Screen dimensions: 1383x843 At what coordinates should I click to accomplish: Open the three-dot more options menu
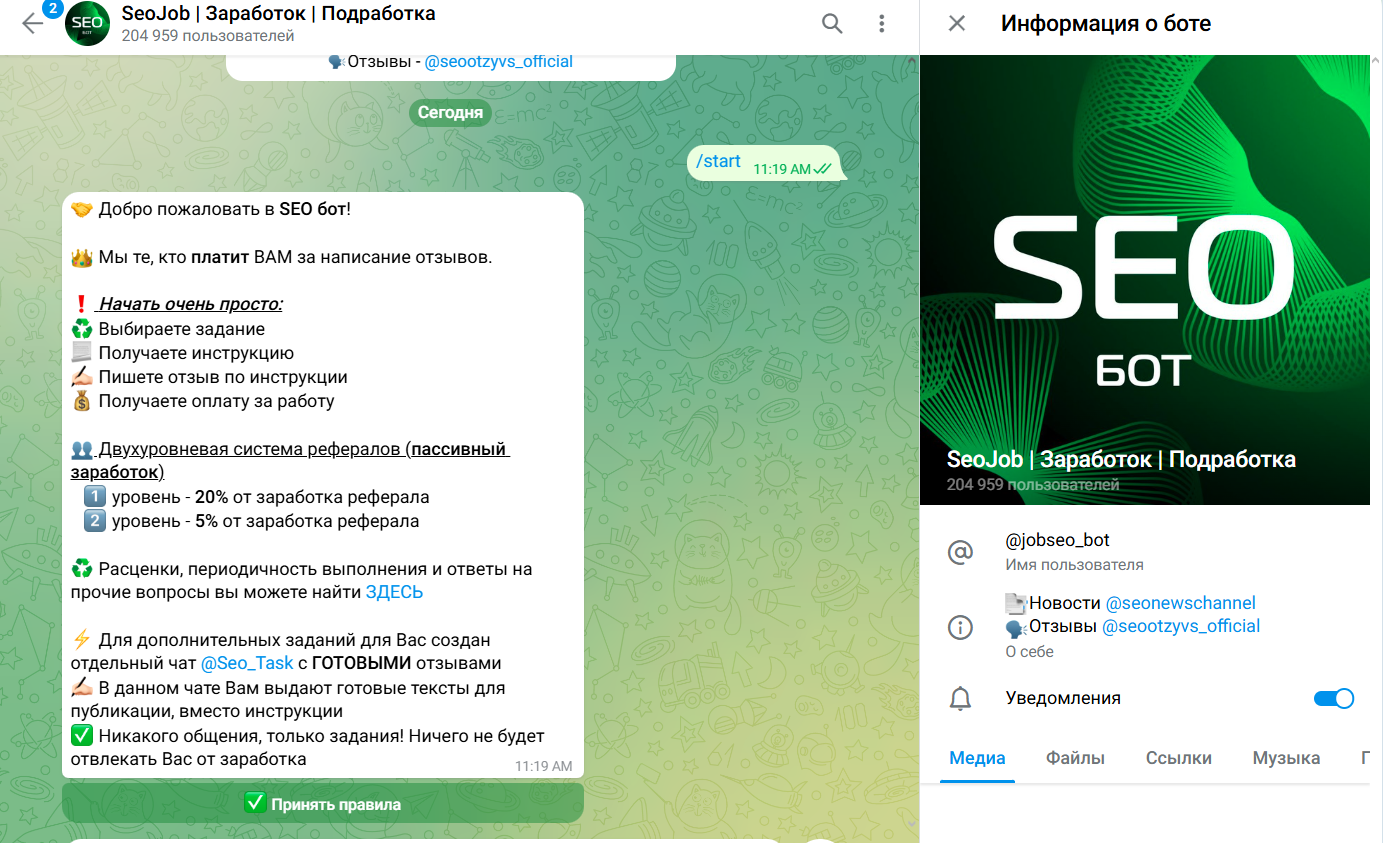click(881, 23)
